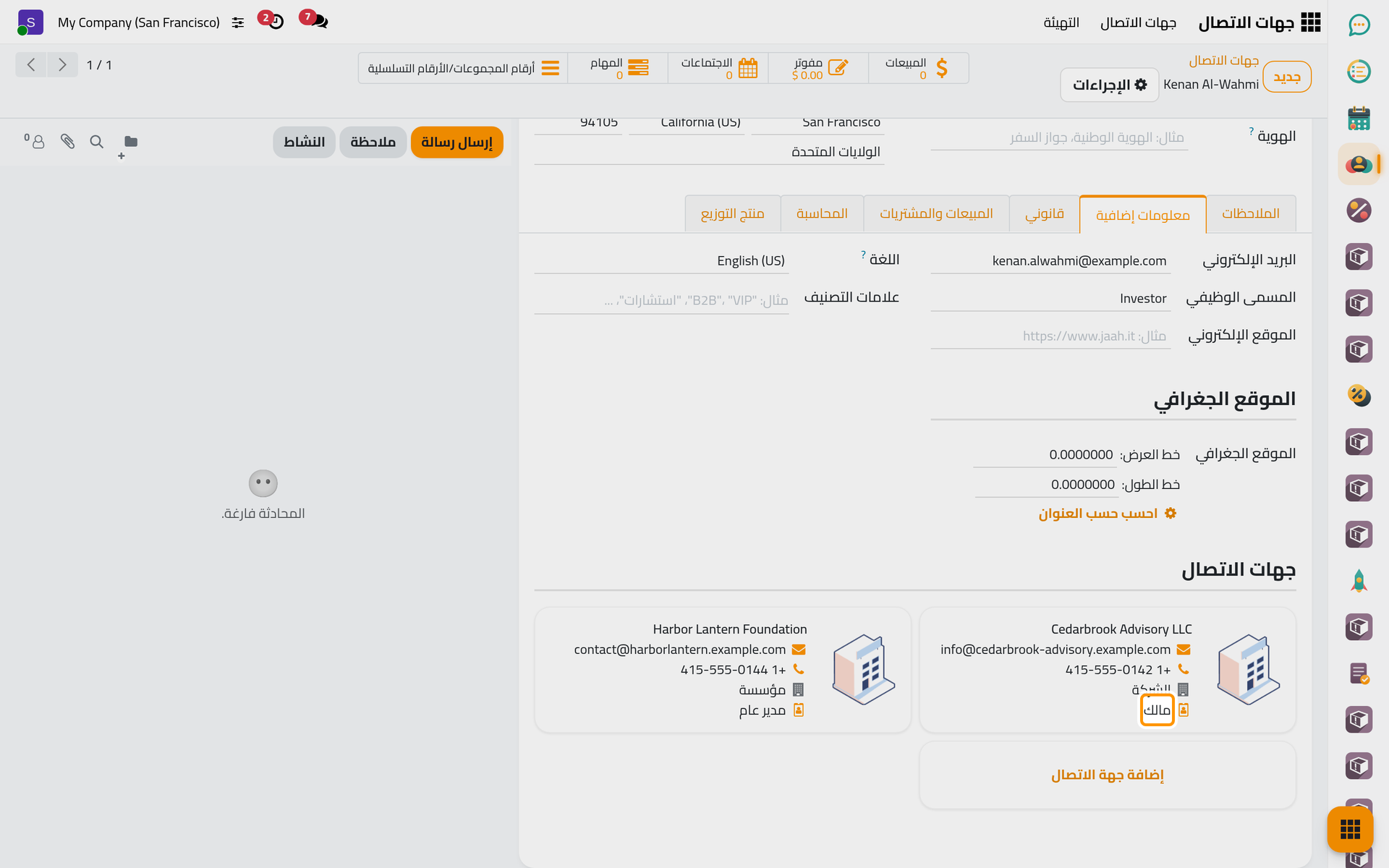This screenshot has height=868, width=1389.
Task: Click the البريد الإلكتروني email input field
Action: pos(1050,261)
